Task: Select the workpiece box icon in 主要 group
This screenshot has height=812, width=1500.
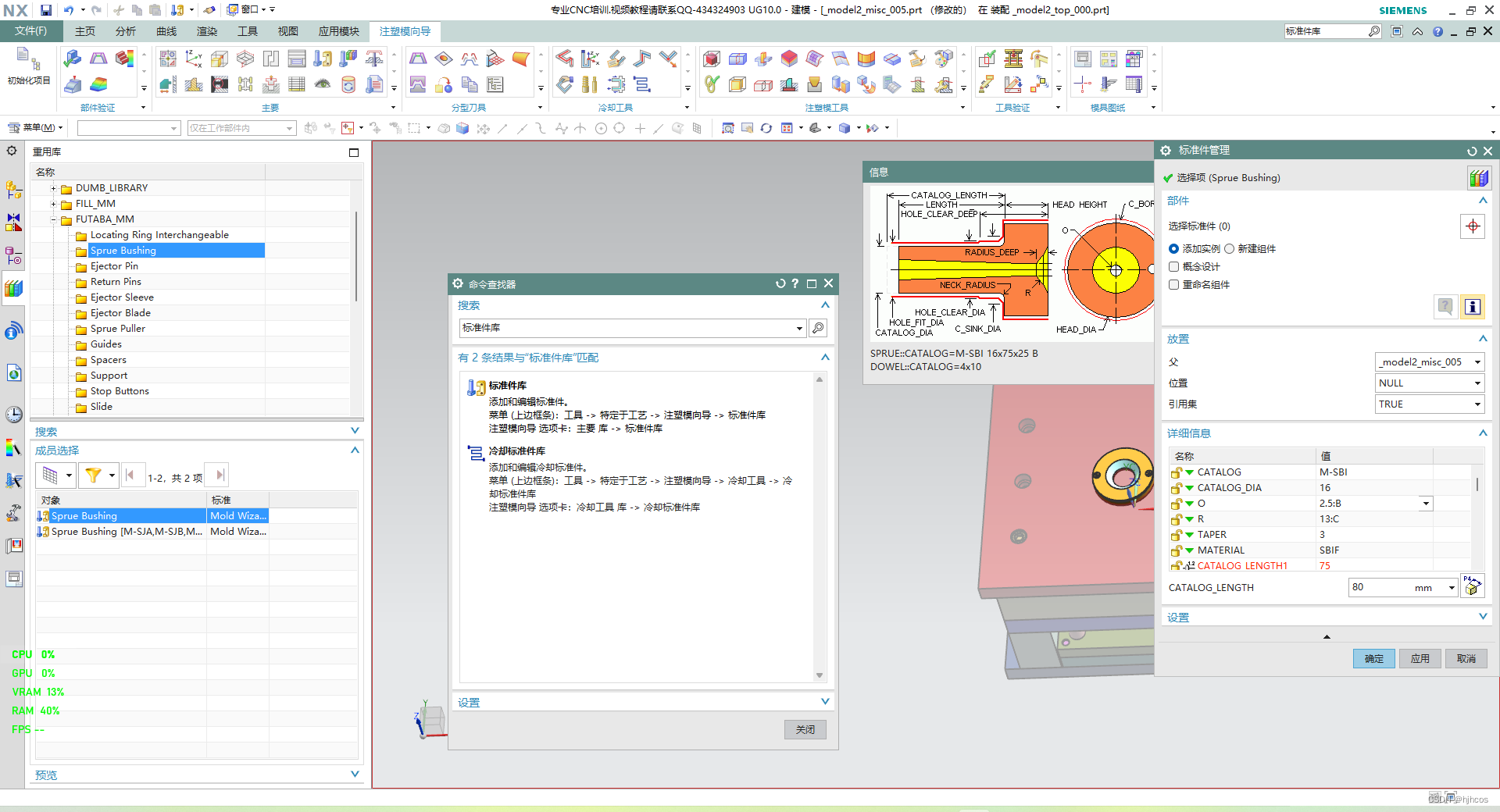Action: click(x=220, y=59)
